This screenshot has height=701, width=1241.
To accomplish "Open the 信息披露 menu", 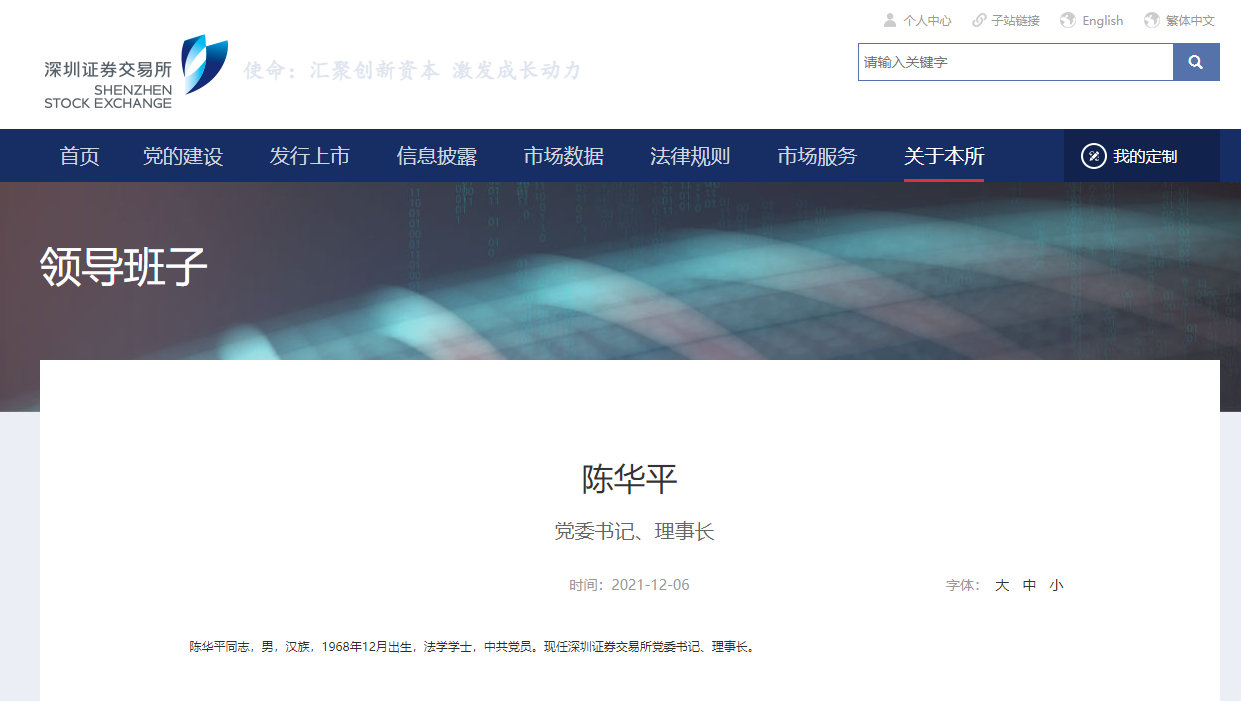I will [x=437, y=156].
